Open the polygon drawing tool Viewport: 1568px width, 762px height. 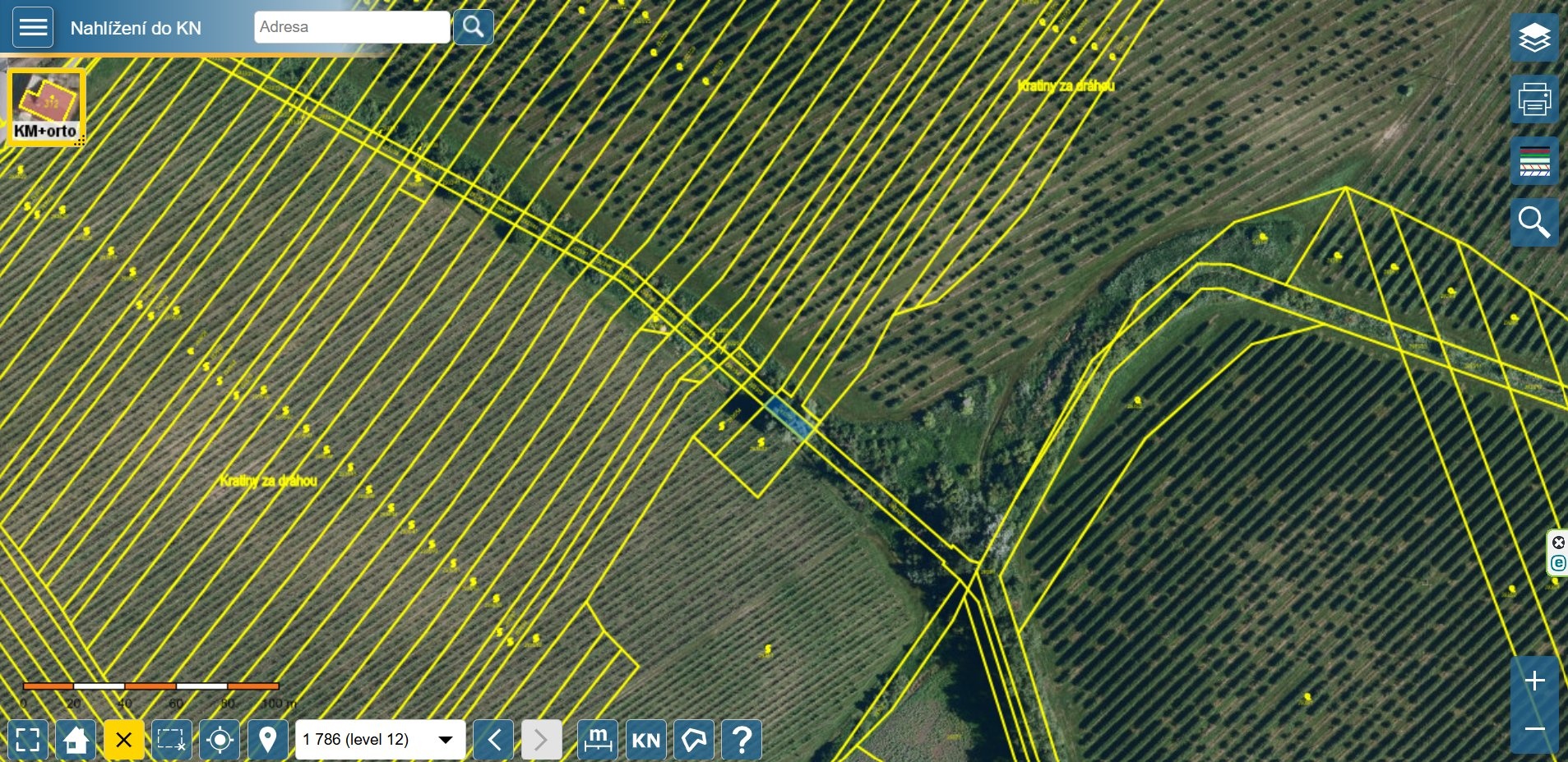pos(694,740)
